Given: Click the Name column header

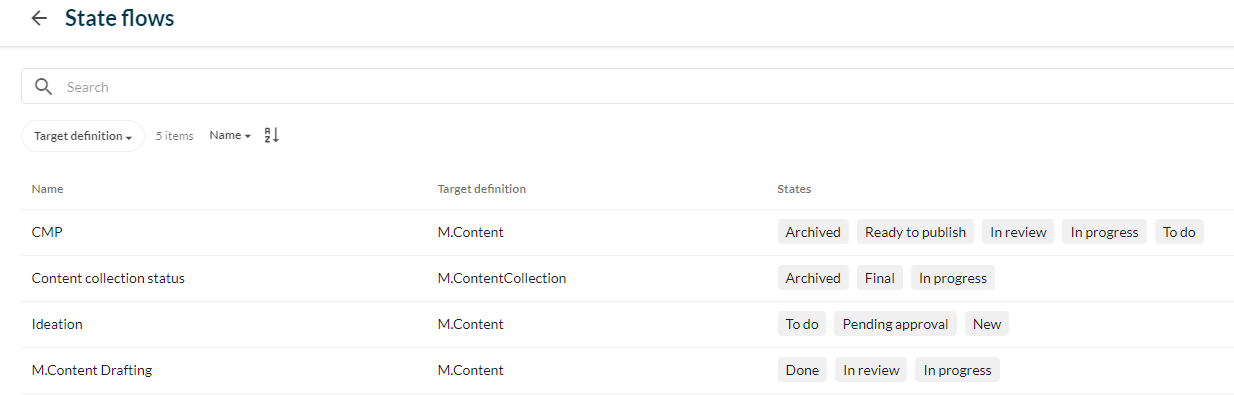Looking at the screenshot, I should tap(47, 188).
